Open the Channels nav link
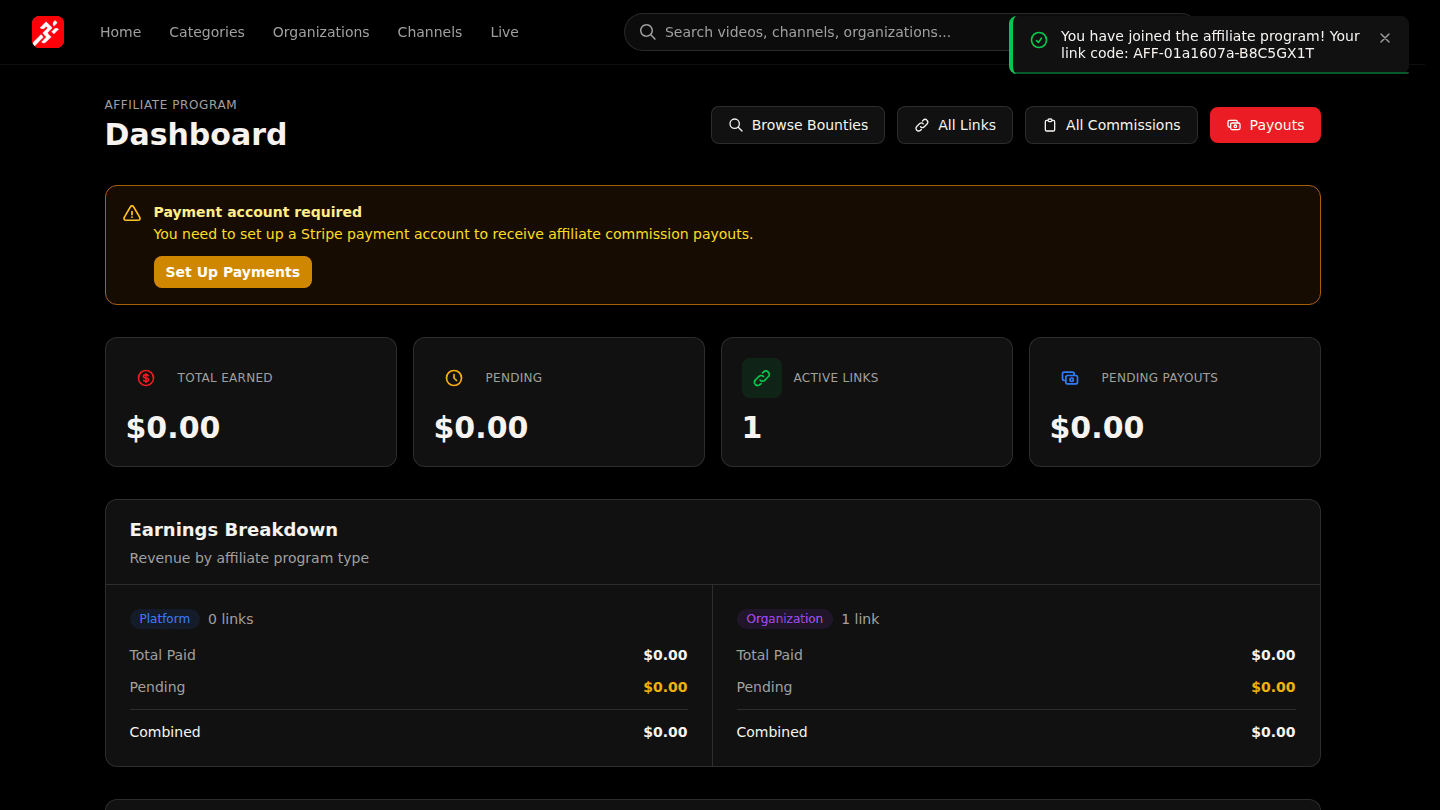 click(x=430, y=32)
